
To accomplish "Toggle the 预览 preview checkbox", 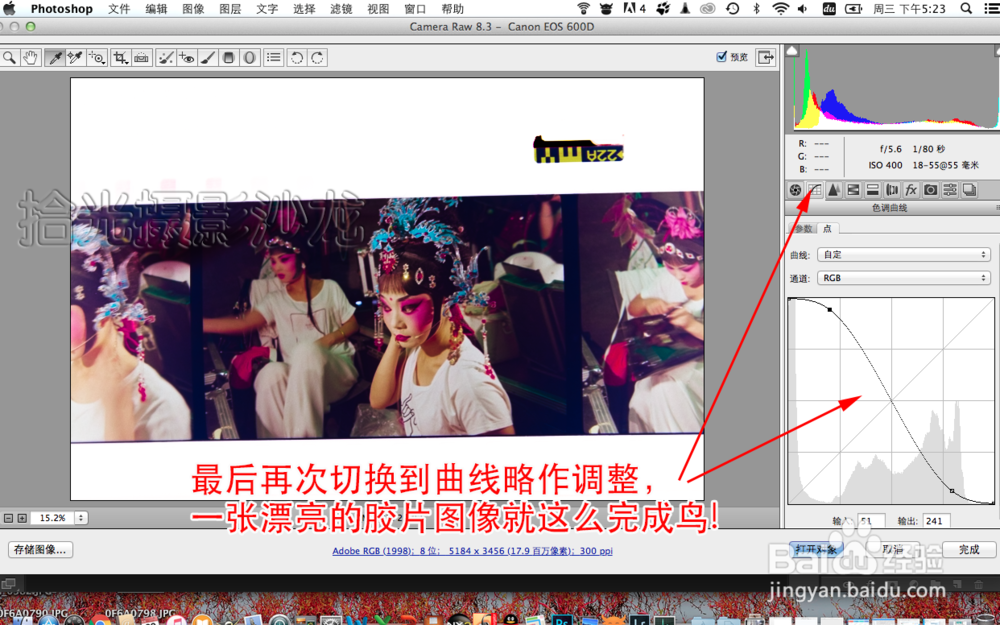I will [721, 57].
